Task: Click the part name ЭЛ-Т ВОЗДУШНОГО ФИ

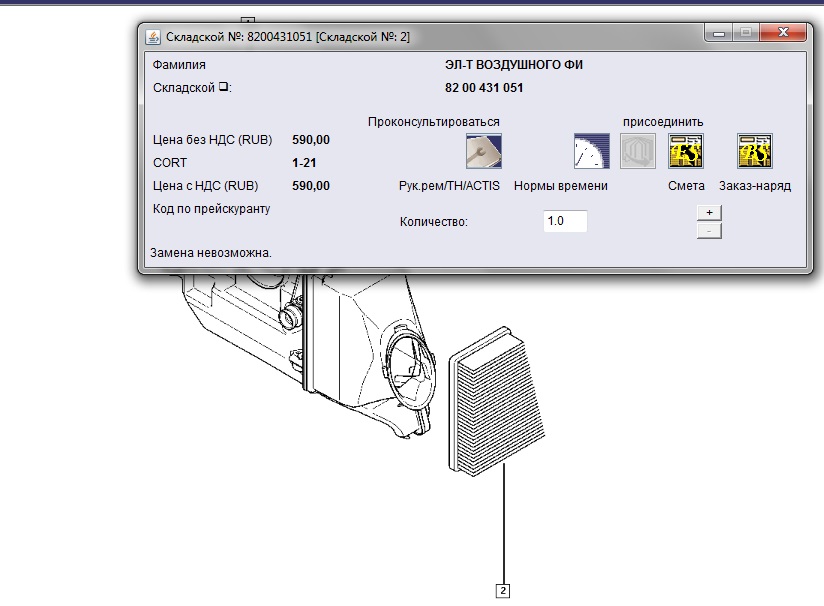Action: 513,65
